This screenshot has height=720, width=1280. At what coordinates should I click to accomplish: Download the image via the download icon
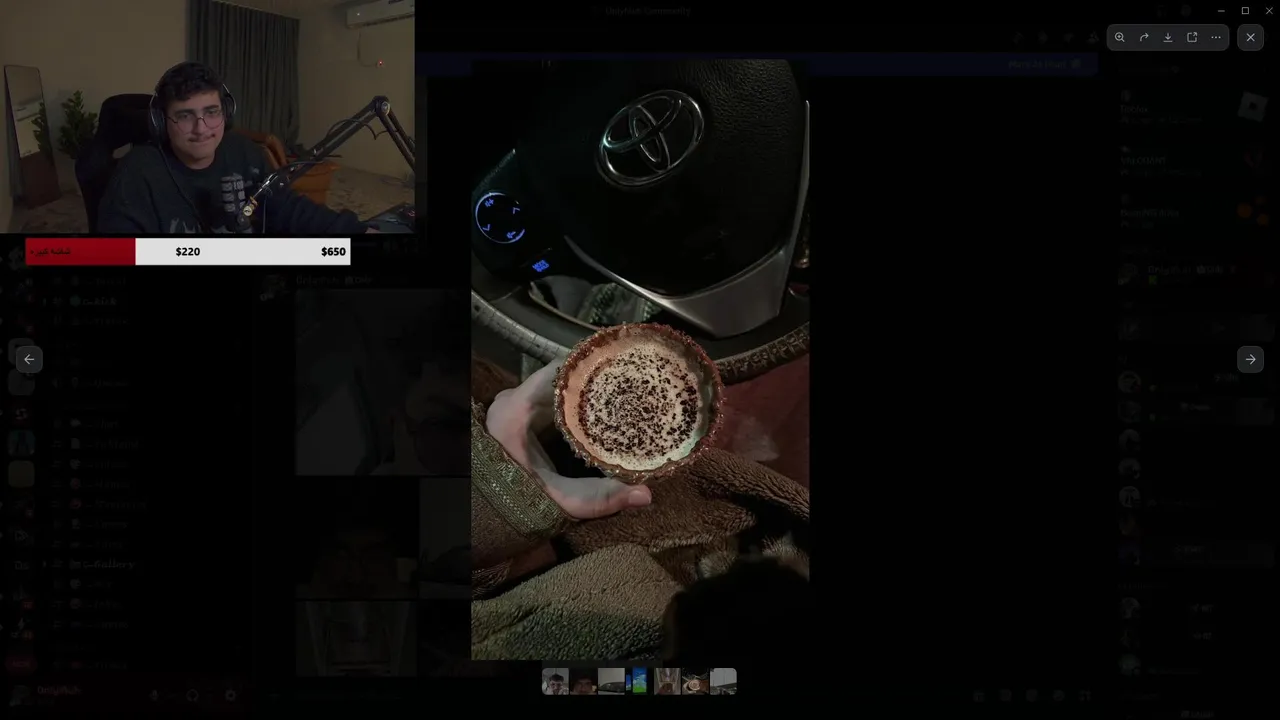1168,37
